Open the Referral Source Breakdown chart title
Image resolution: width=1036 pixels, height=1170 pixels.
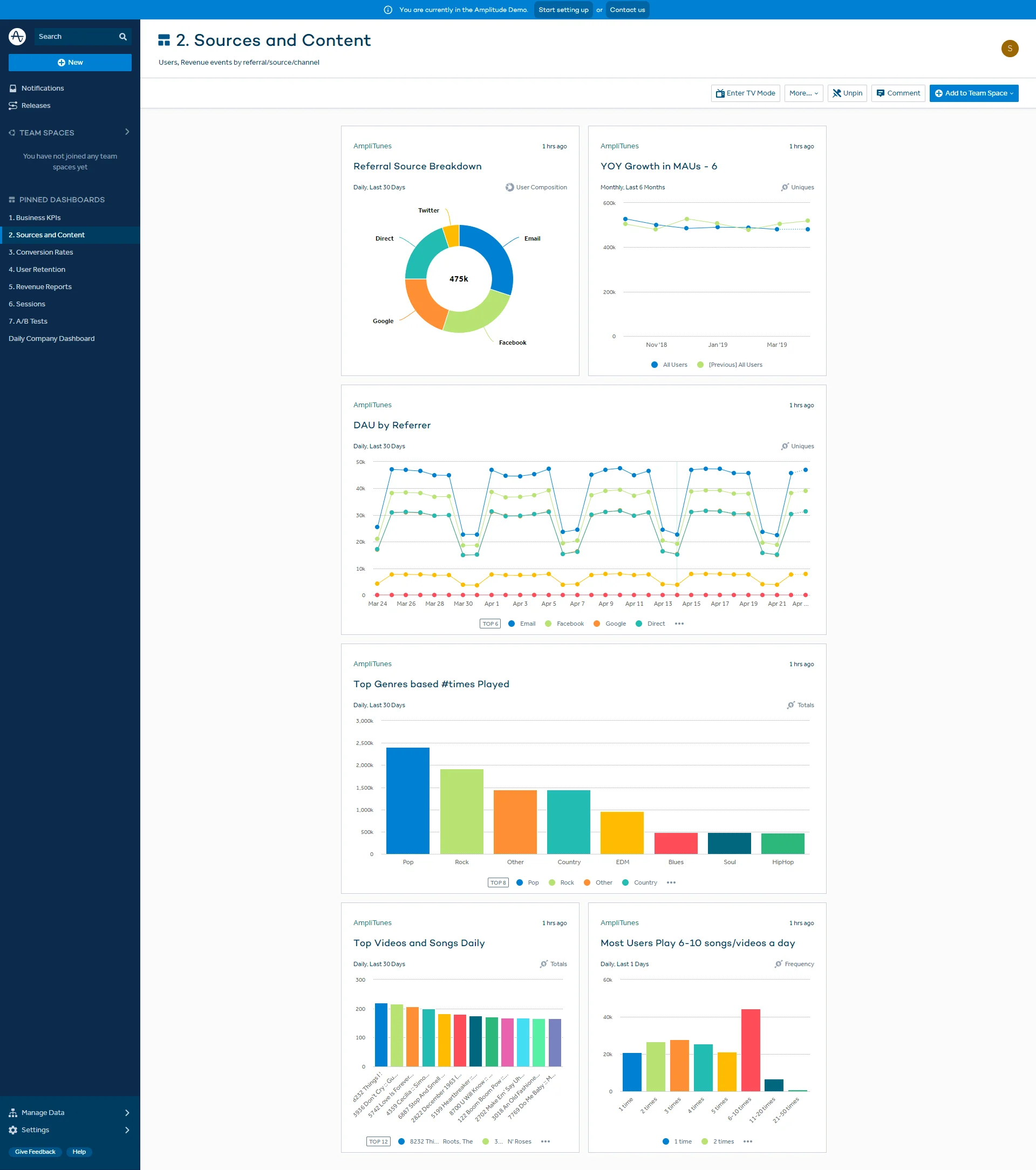(x=417, y=166)
